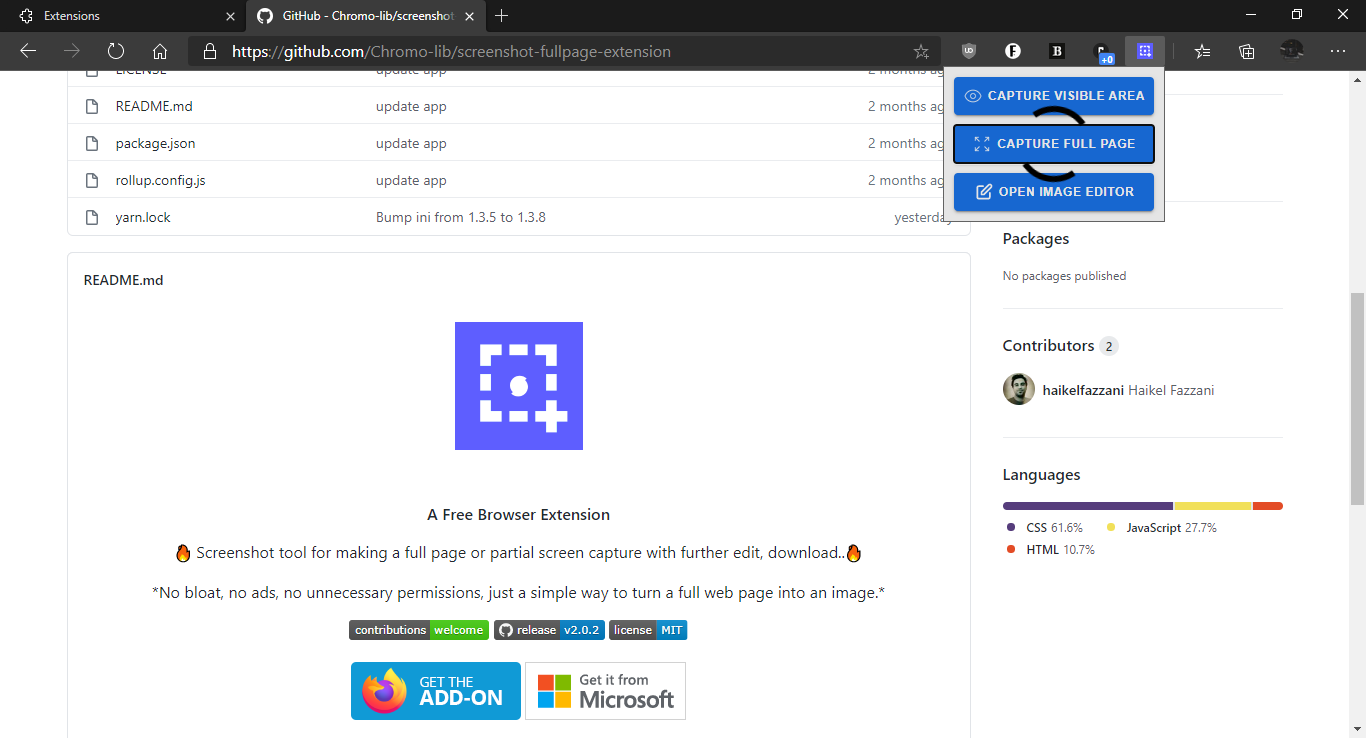Click the file icon next to README.md

(92, 106)
